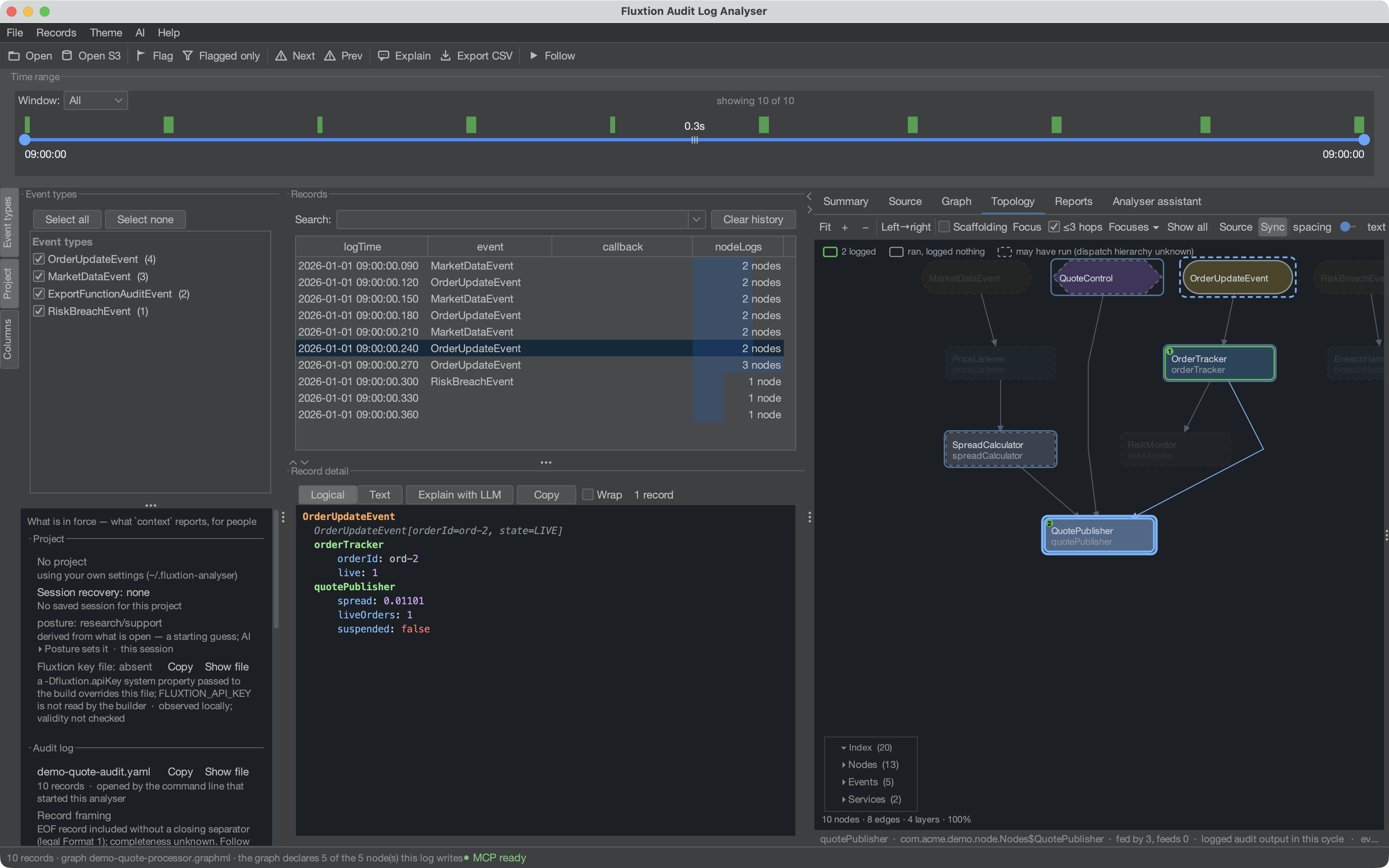Collapse the Index (20) tree

(x=843, y=748)
